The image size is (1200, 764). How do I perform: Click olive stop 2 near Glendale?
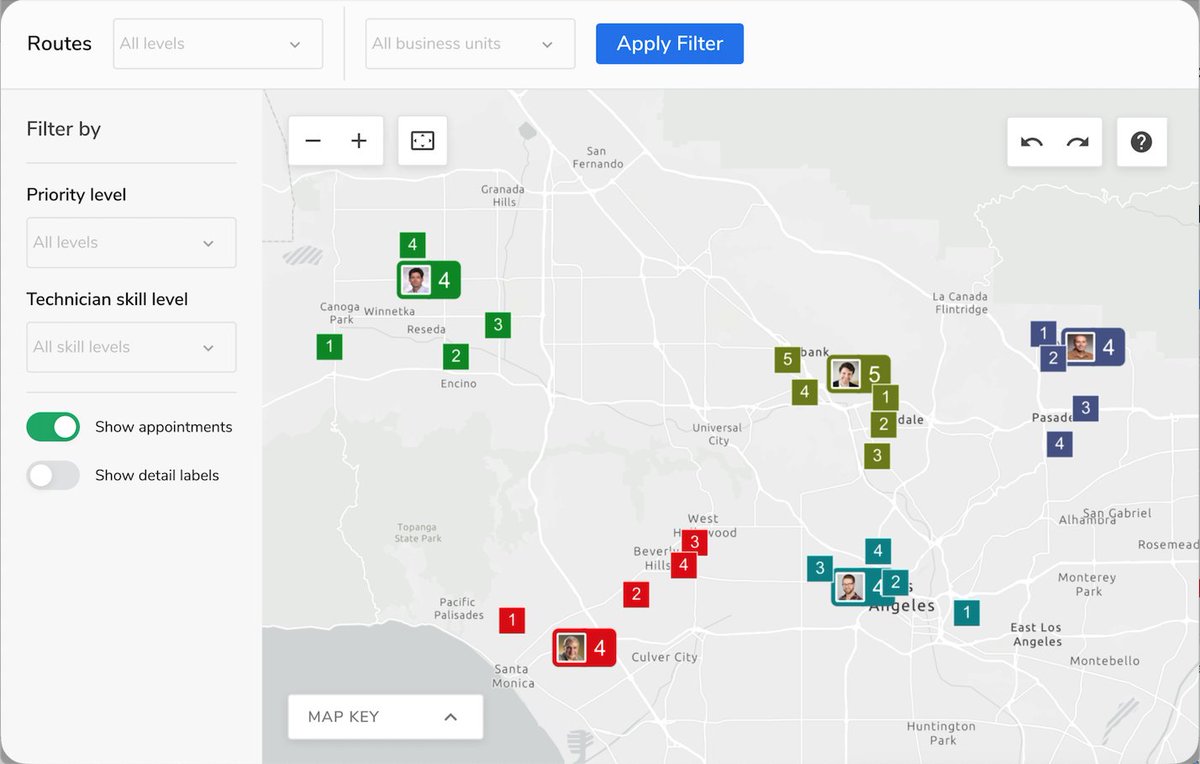882,424
